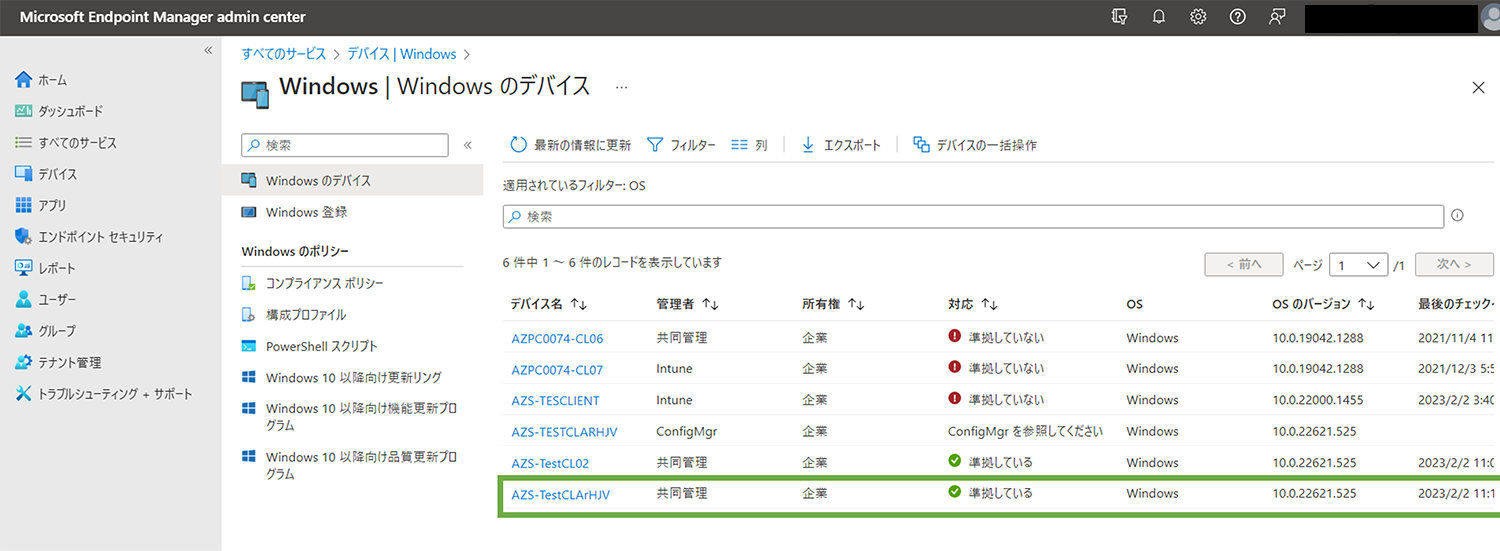Select エンドポイント セキュリティ in sidebar
The width and height of the screenshot is (1500, 551).
pyautogui.click(x=100, y=237)
